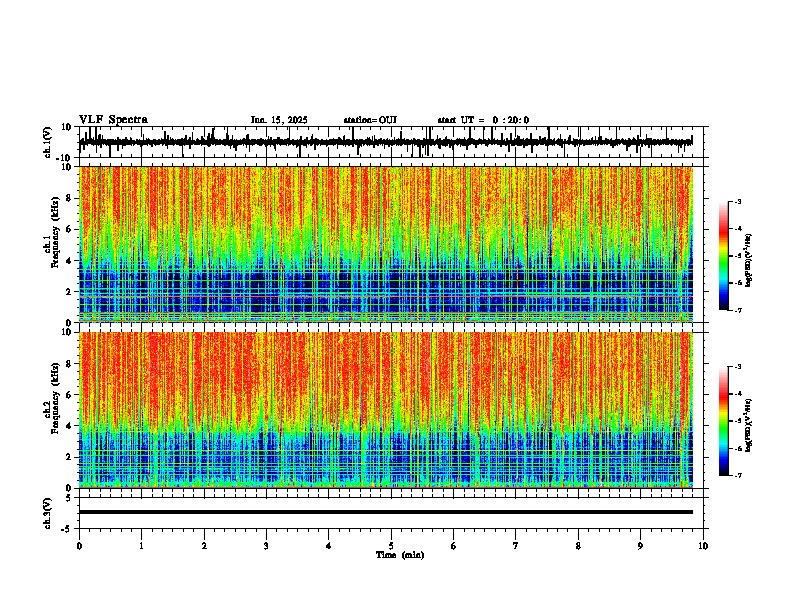Select the ch.1 frequency spectrogram

385,244
